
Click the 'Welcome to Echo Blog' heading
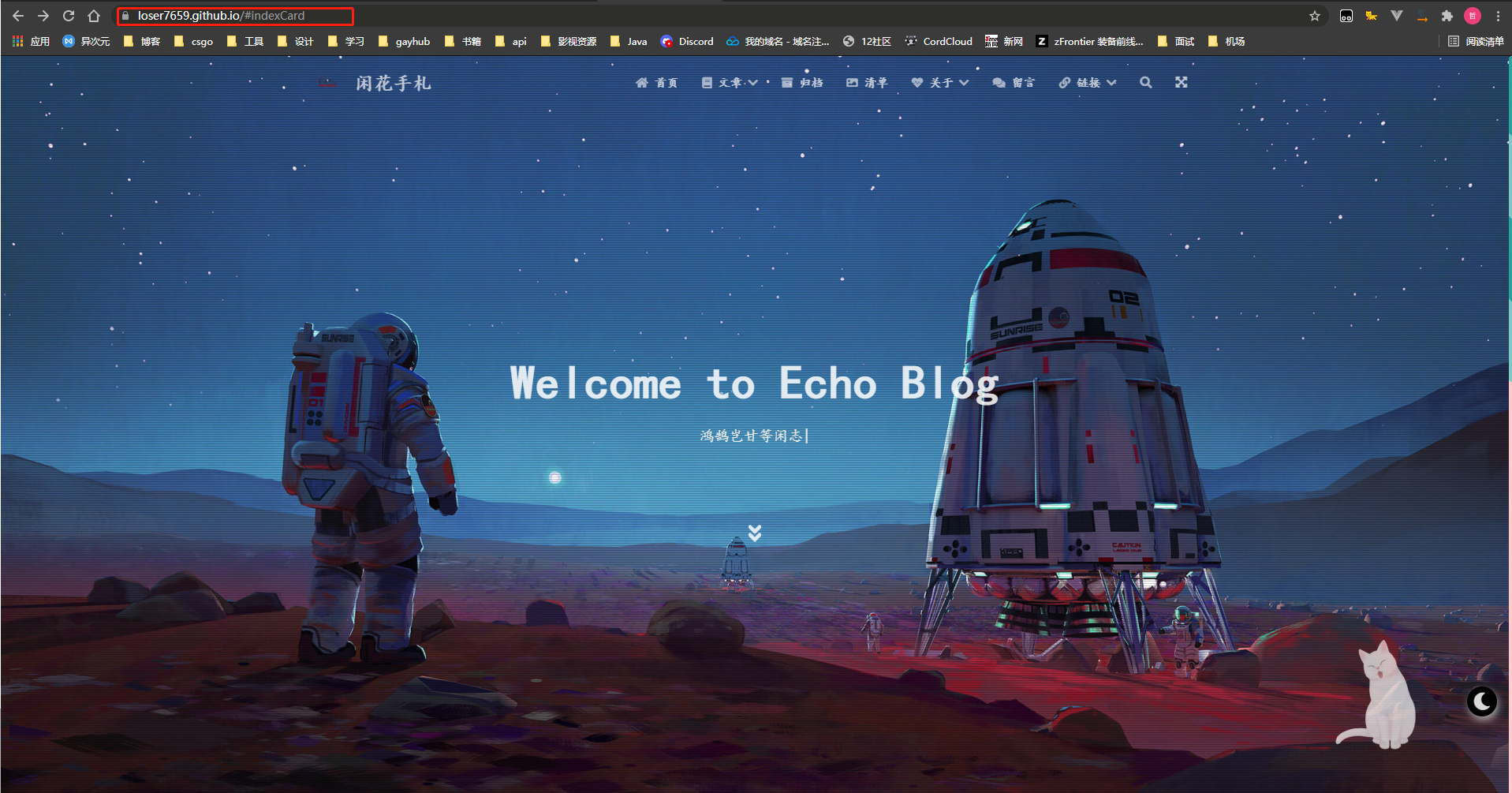(755, 384)
